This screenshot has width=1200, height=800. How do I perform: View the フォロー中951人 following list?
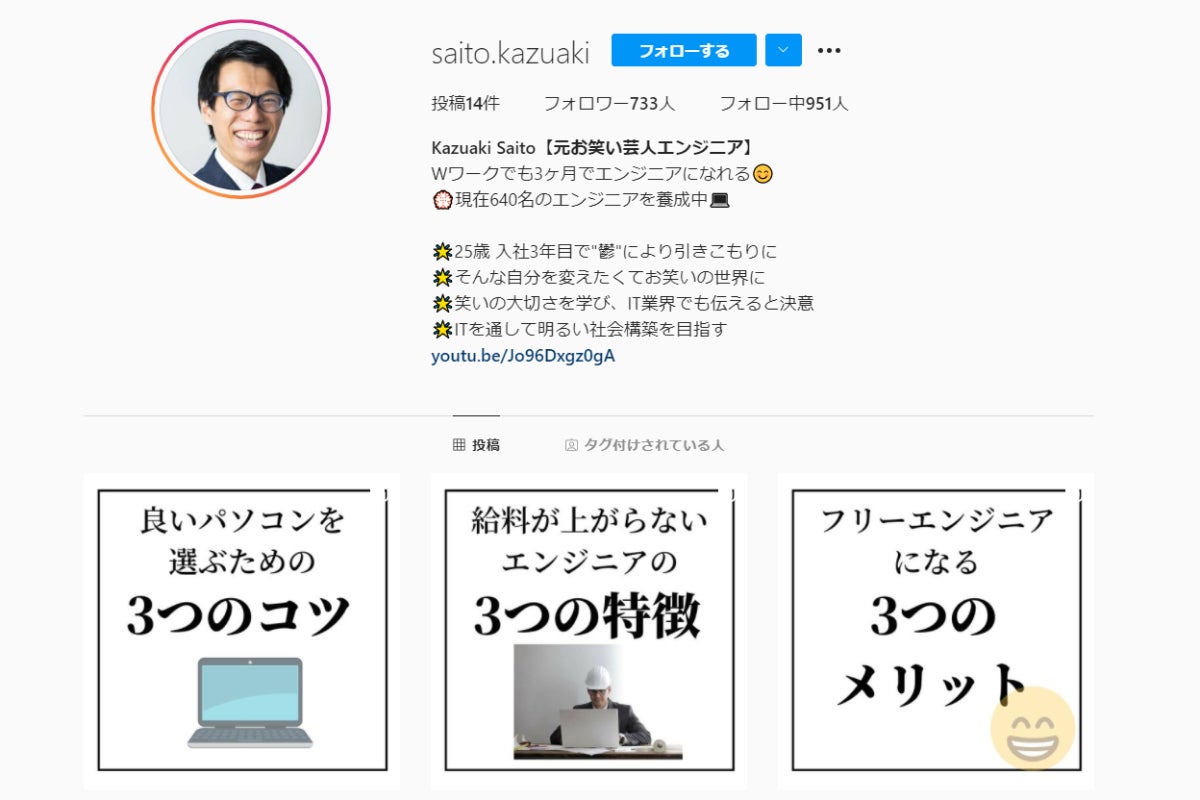pyautogui.click(x=784, y=103)
